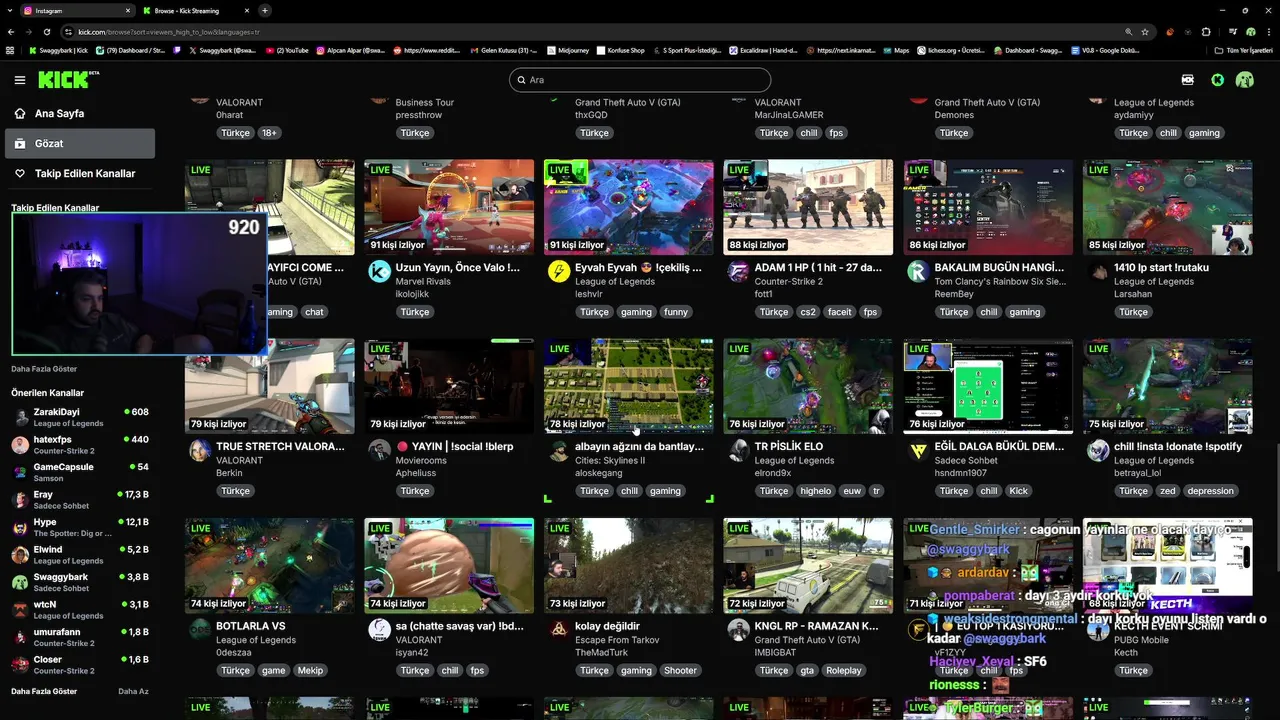The image size is (1280, 720).
Task: Open albayın ağzını da bantlay stream title
Action: pyautogui.click(x=638, y=447)
